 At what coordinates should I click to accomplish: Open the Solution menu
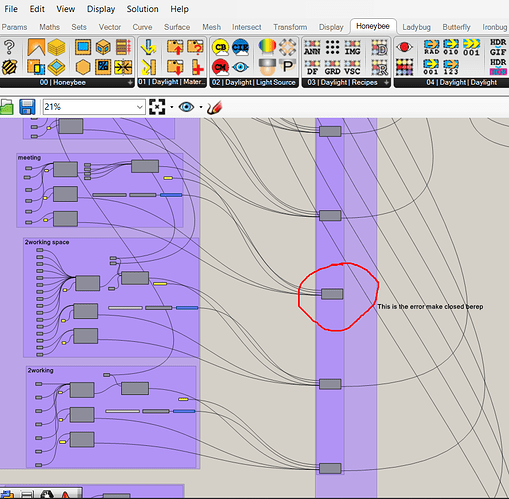point(142,9)
